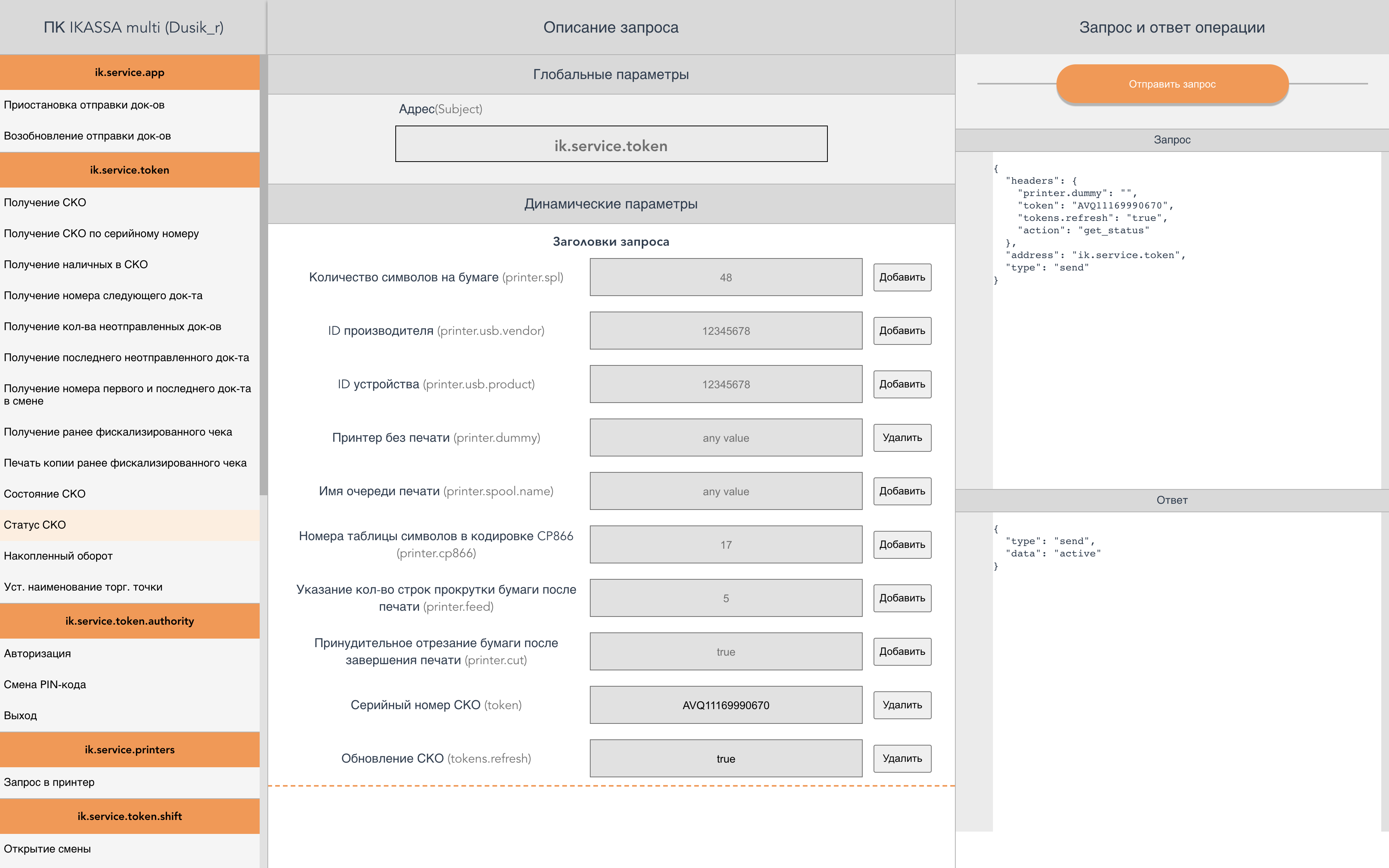Image resolution: width=1389 pixels, height=868 pixels.
Task: Remove the printer.dummy header
Action: tap(902, 437)
